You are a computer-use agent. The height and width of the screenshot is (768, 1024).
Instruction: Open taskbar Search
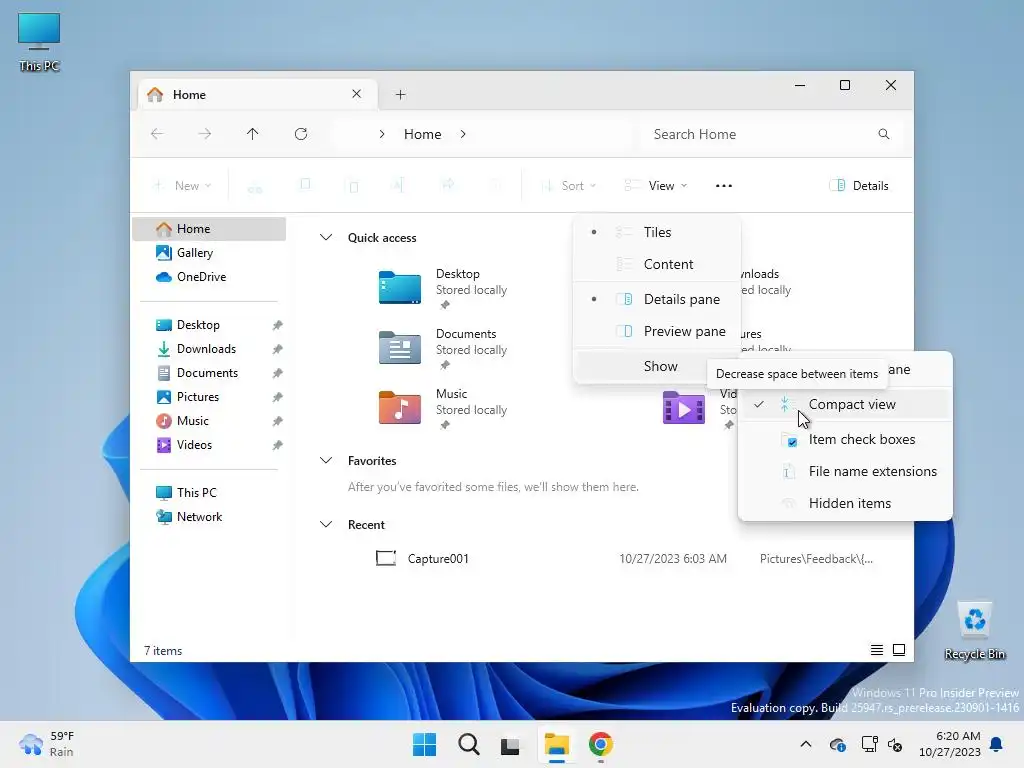468,744
